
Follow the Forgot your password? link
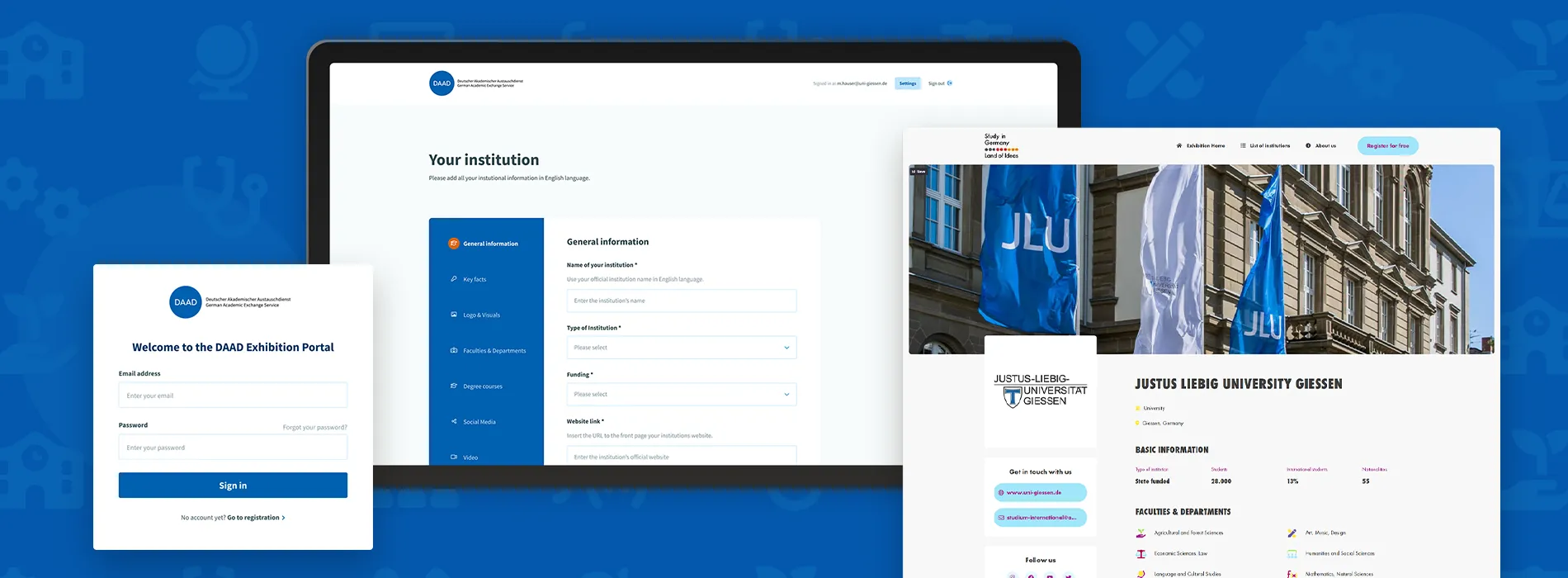click(x=315, y=427)
